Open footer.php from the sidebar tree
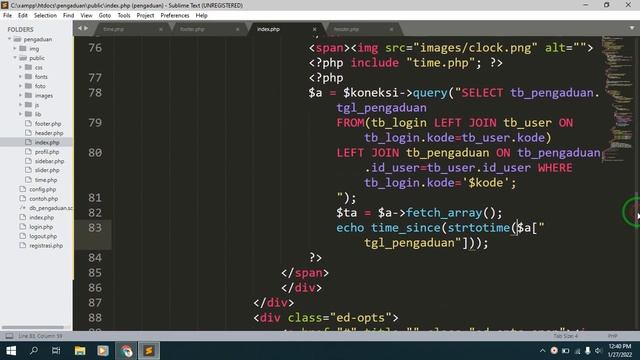Viewport: 640px width, 360px height. click(48, 124)
